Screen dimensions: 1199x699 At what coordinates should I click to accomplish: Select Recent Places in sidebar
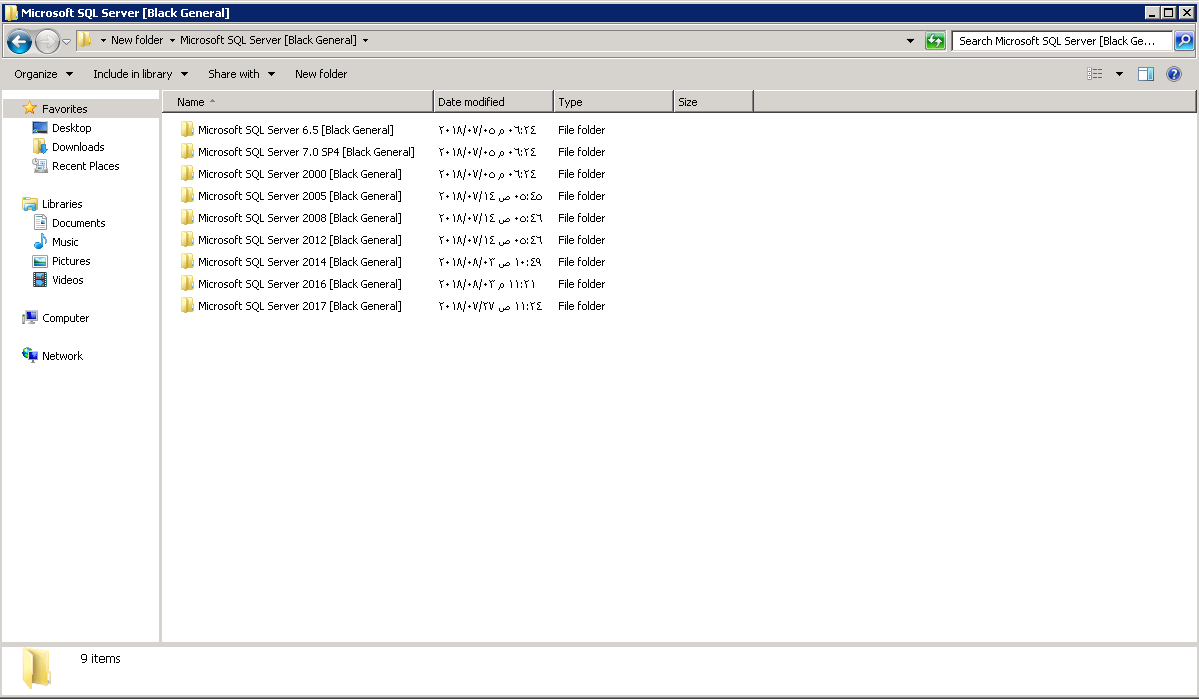85,166
